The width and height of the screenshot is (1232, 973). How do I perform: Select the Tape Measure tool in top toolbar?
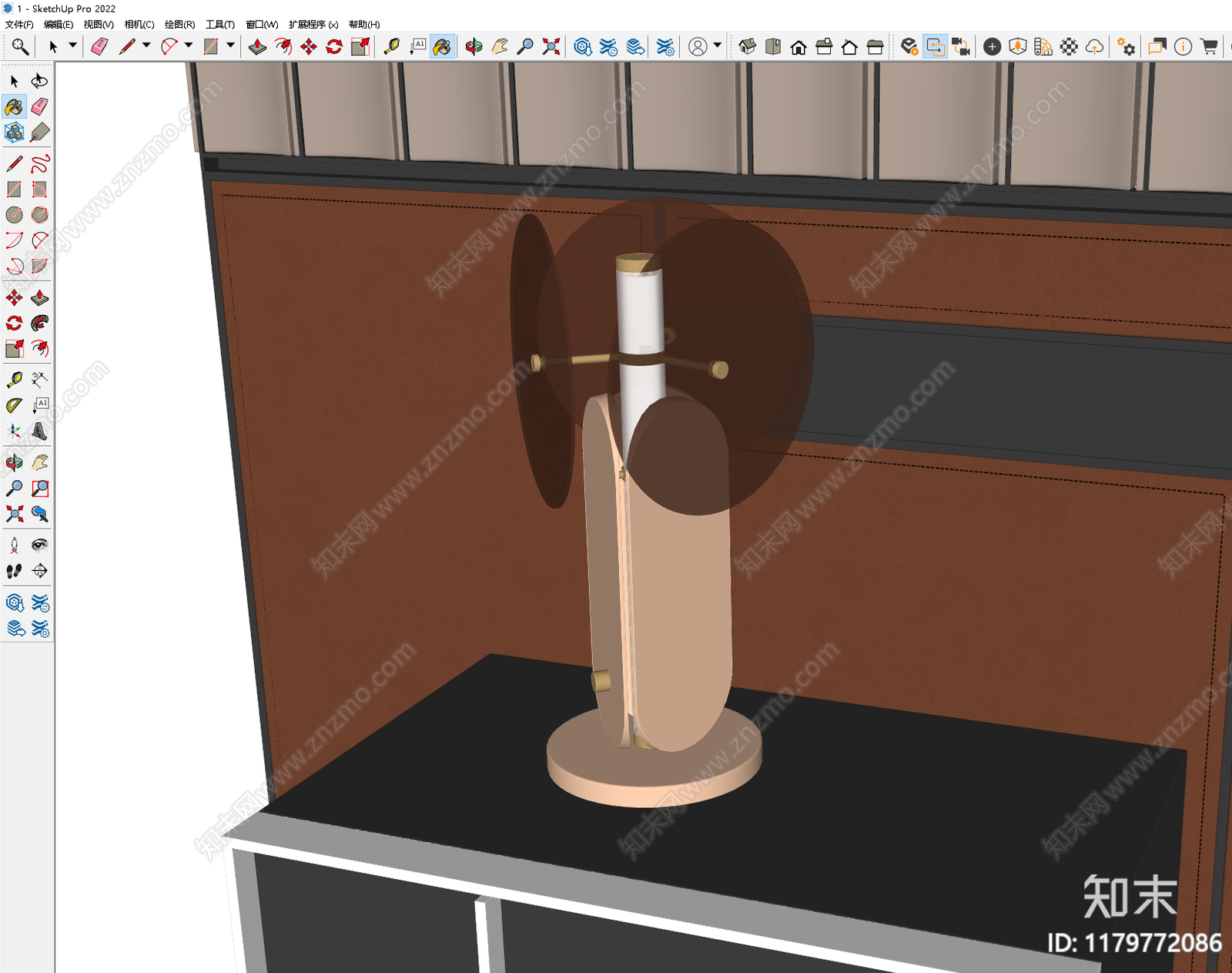click(392, 47)
